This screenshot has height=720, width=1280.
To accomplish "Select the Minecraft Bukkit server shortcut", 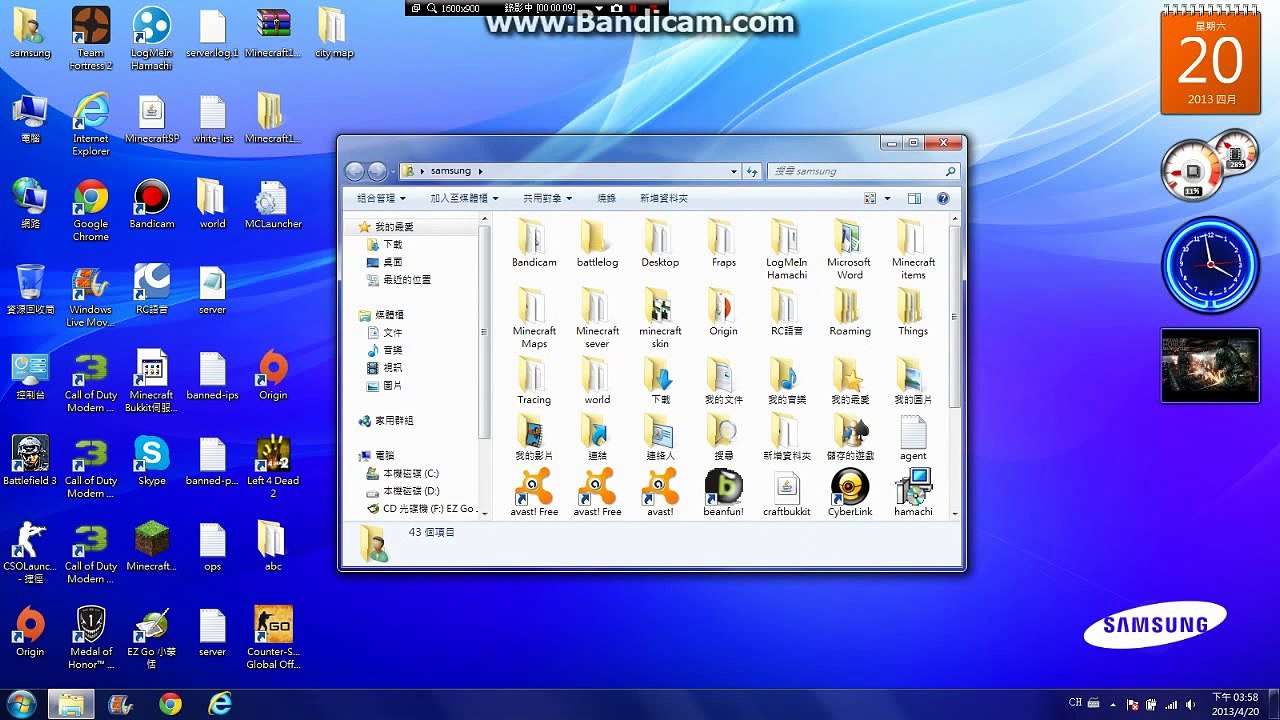I will [151, 381].
